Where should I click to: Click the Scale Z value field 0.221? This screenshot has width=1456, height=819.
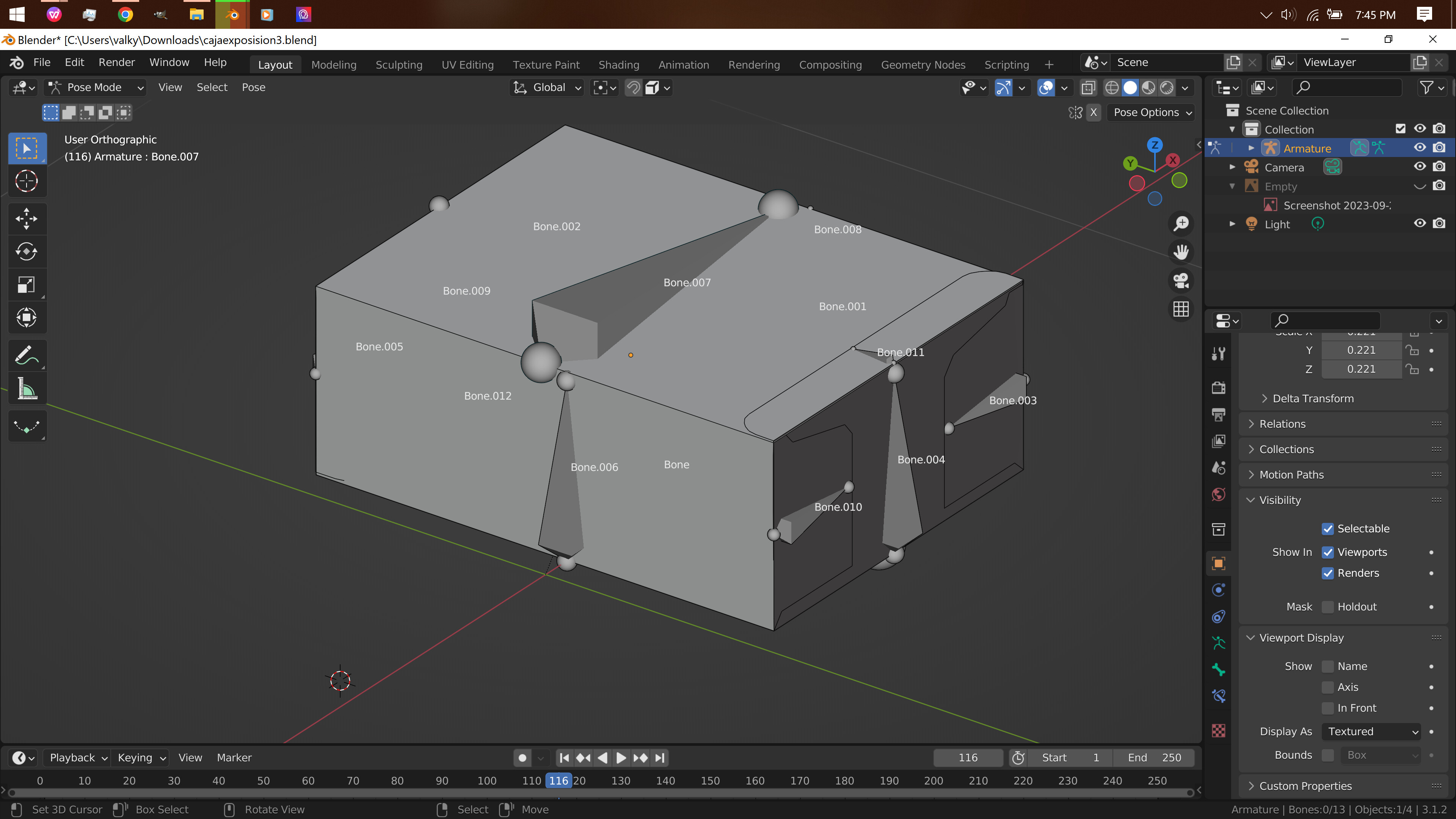click(x=1361, y=369)
